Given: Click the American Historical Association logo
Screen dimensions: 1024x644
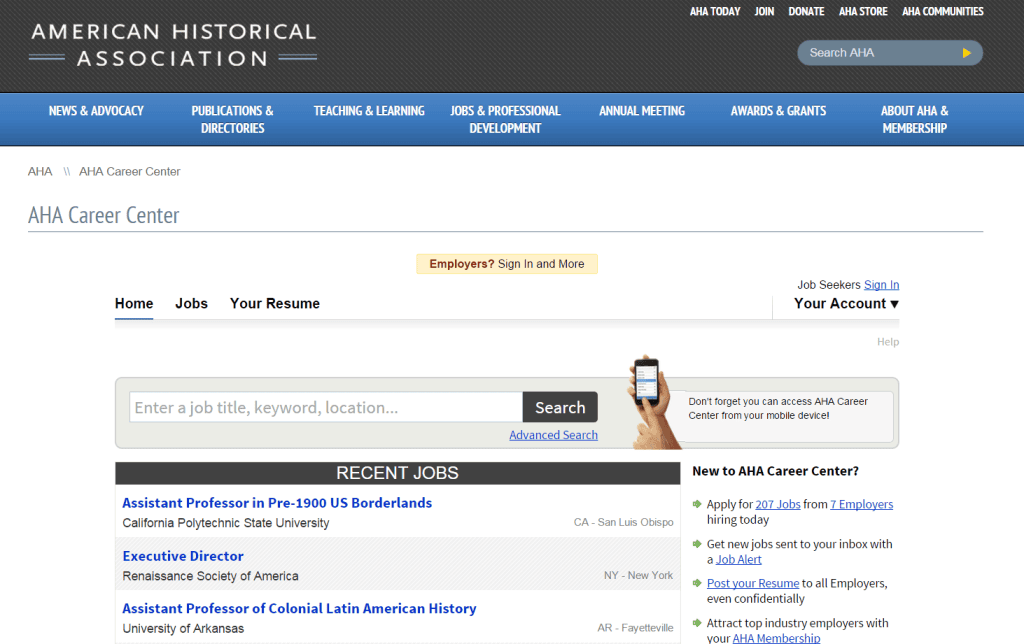Looking at the screenshot, I should [x=173, y=45].
